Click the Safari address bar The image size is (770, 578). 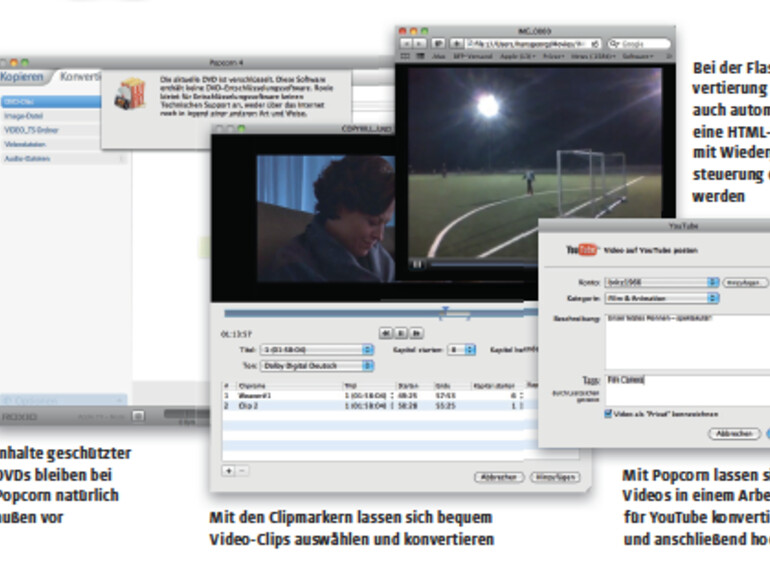533,44
